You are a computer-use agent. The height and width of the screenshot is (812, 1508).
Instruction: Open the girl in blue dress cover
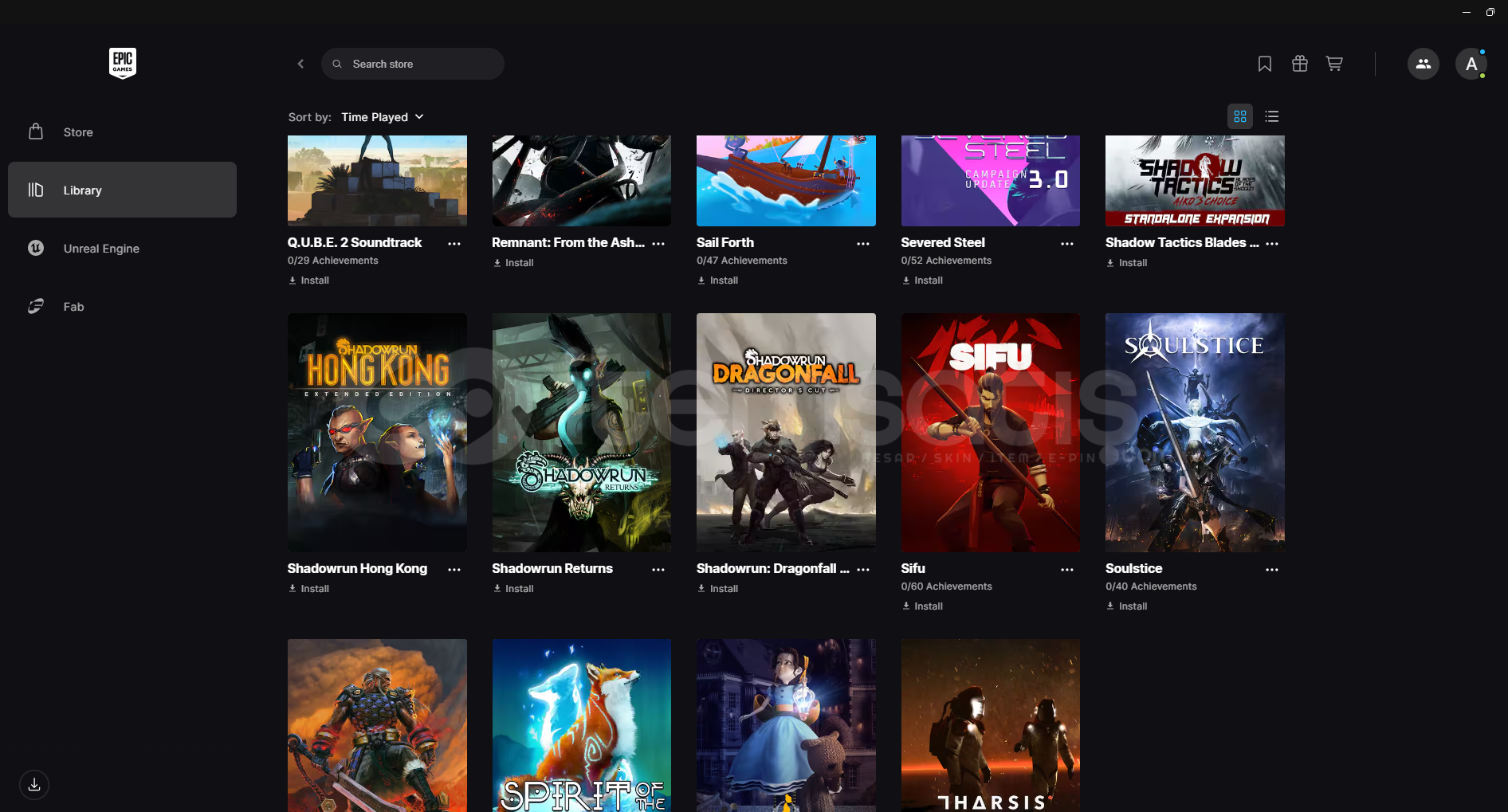click(x=786, y=725)
